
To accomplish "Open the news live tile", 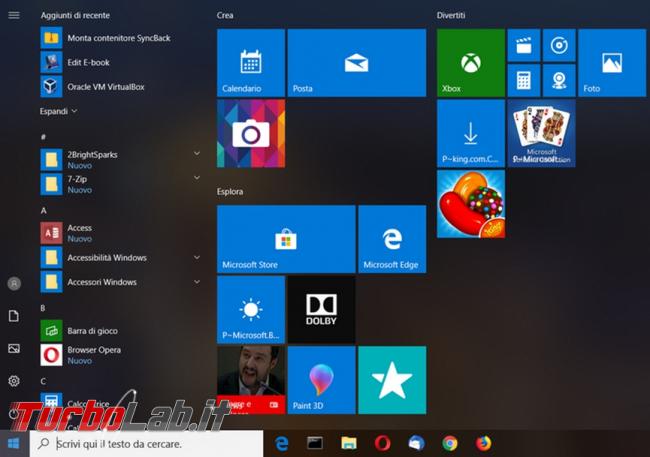I will tap(251, 380).
